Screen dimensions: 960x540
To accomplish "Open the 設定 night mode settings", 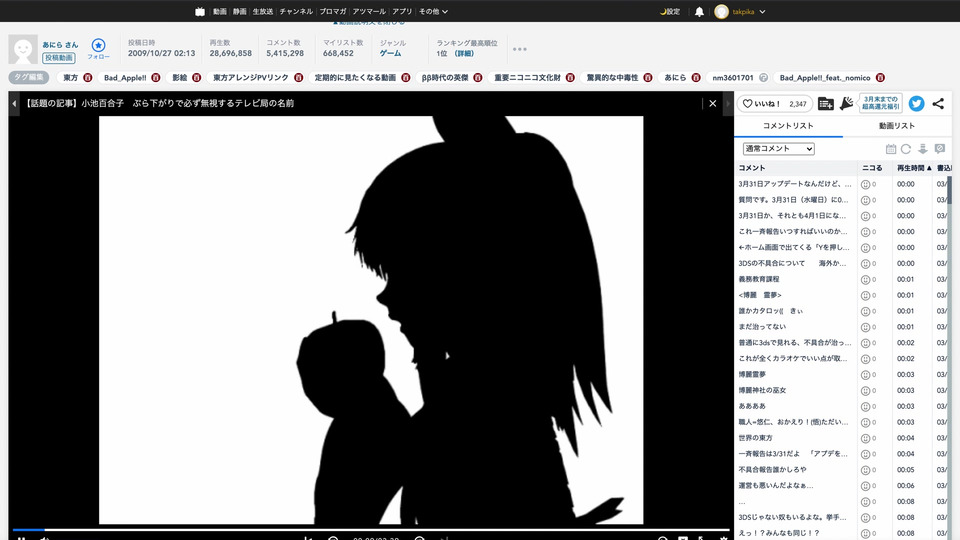I will coord(670,12).
